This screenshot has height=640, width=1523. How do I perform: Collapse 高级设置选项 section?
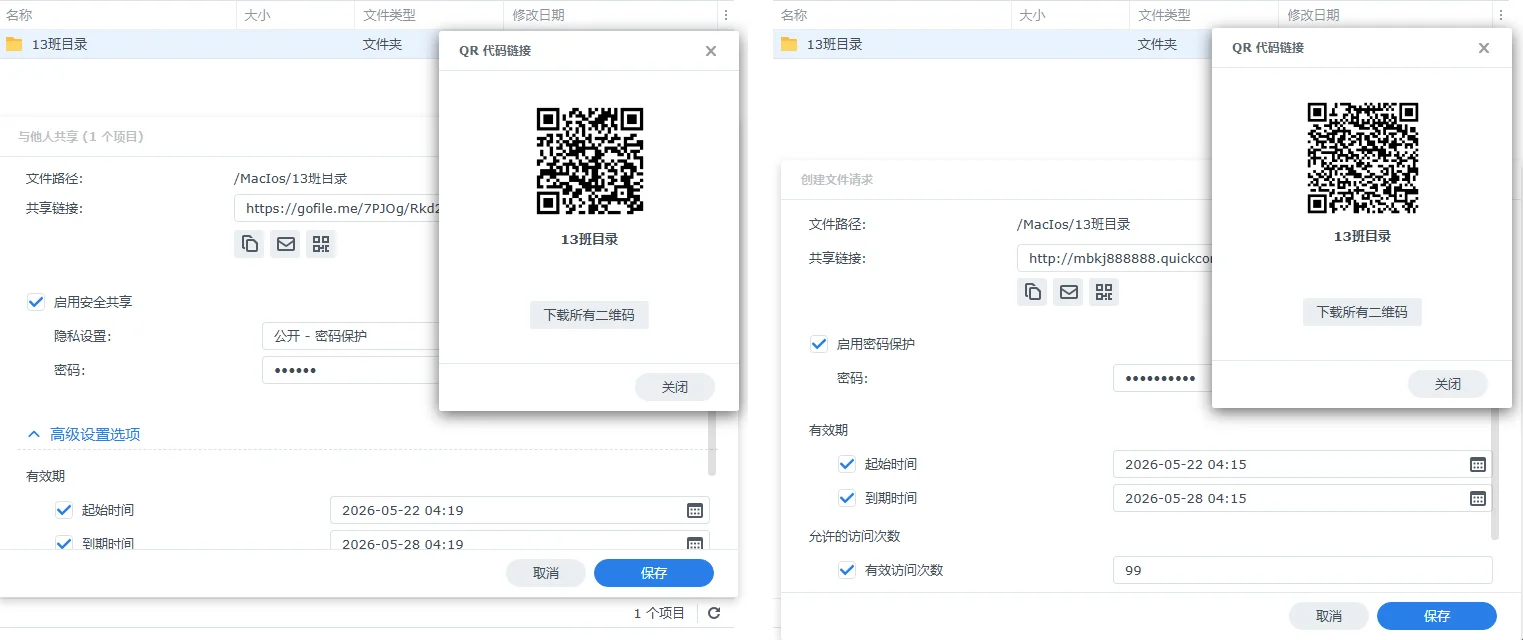click(x=84, y=434)
